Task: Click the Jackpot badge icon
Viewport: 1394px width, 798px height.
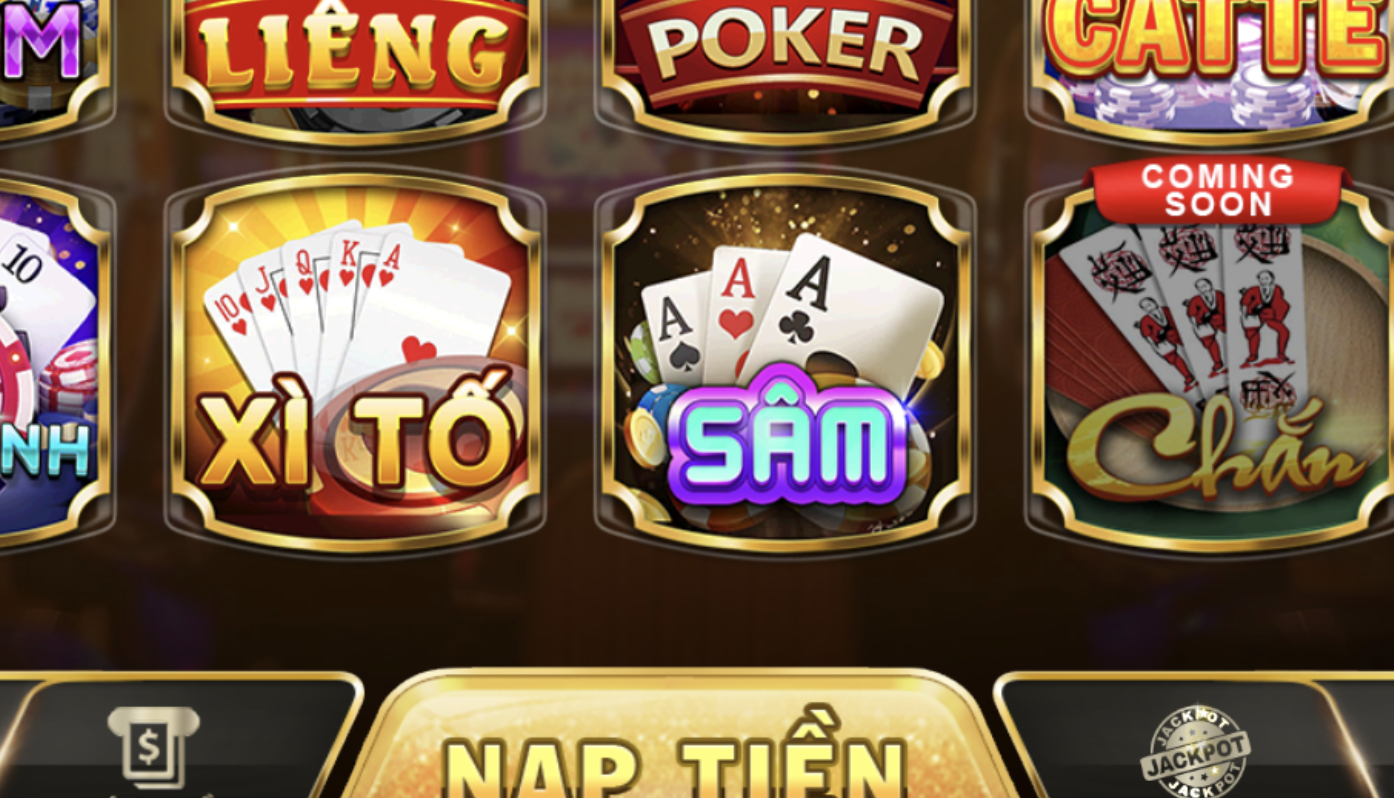Action: coord(1196,751)
